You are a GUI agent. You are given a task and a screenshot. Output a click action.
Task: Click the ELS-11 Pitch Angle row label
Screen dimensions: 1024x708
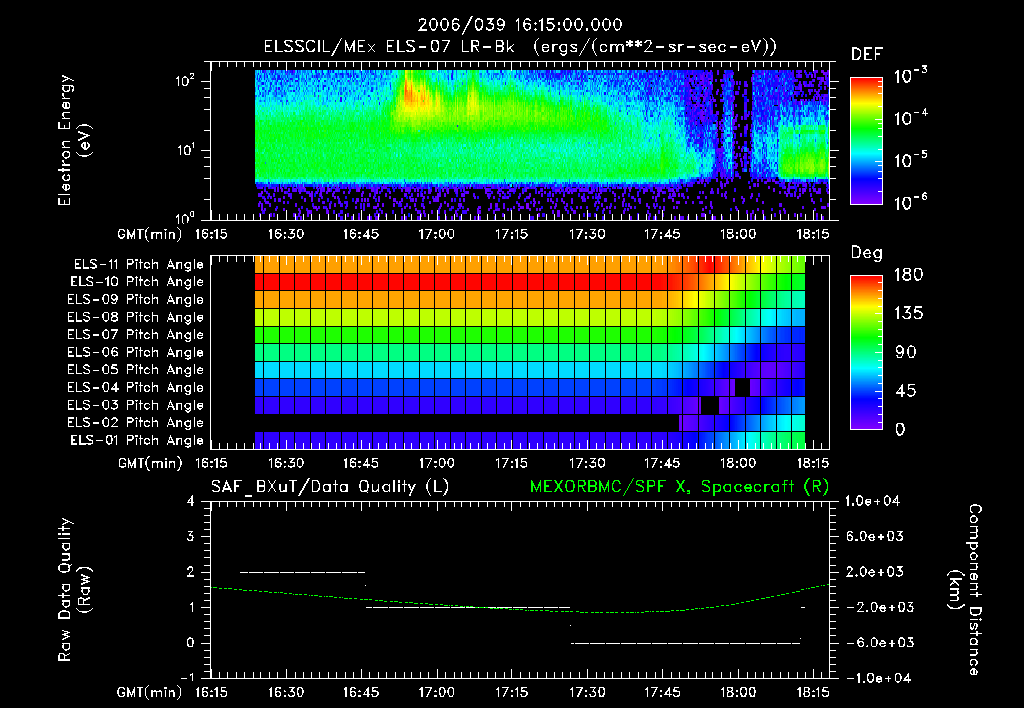(x=138, y=265)
